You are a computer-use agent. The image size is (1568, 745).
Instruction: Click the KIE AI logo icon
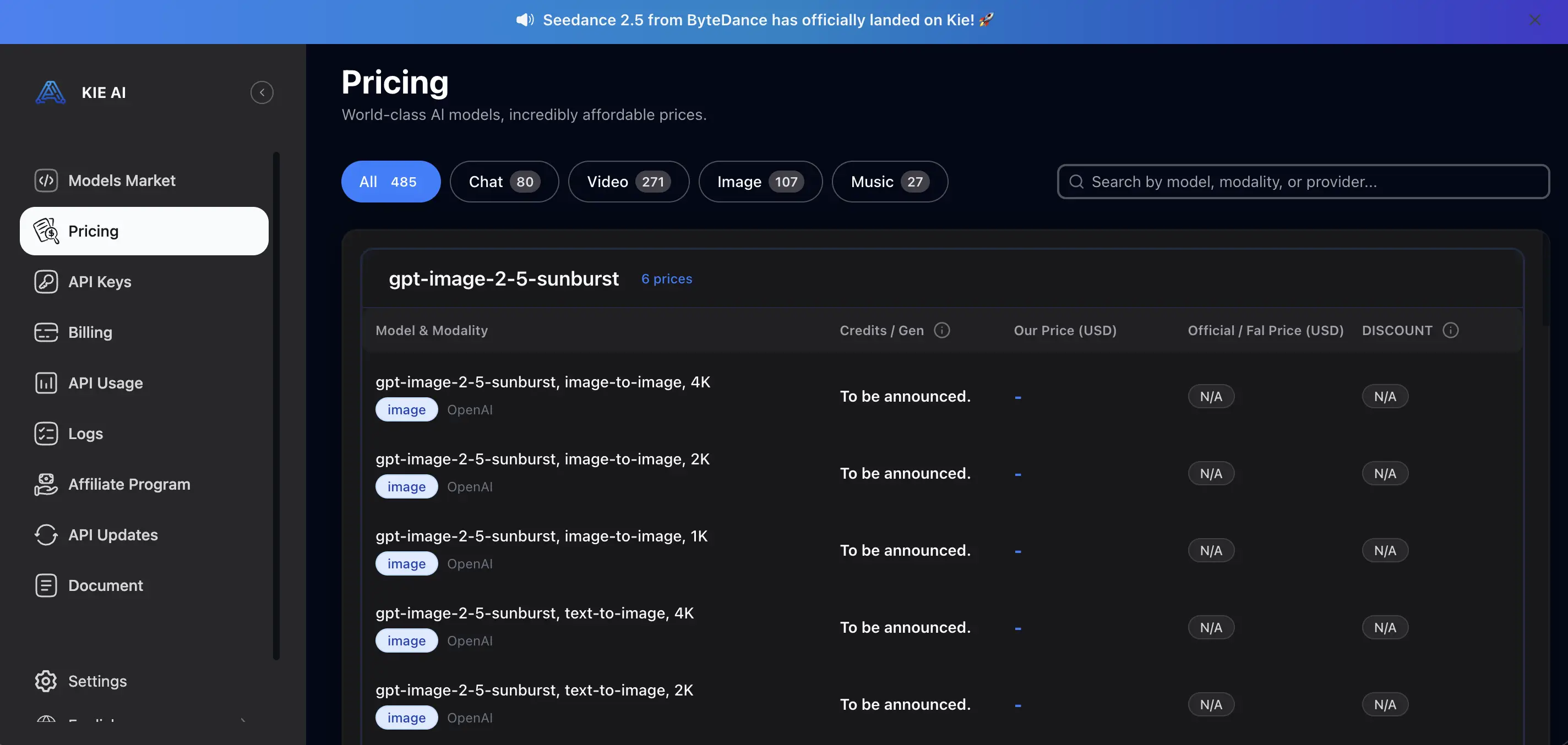coord(51,92)
